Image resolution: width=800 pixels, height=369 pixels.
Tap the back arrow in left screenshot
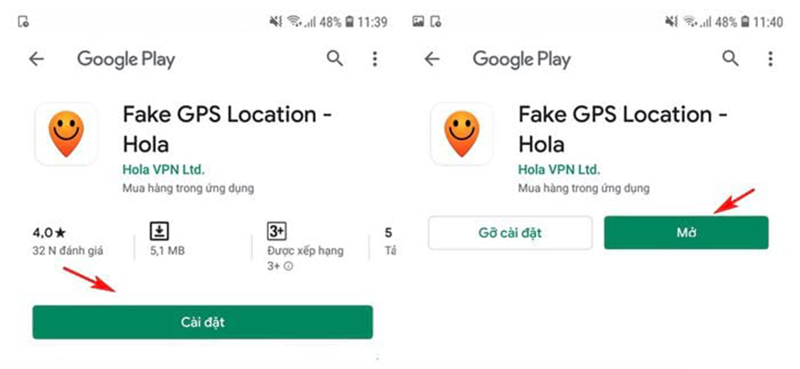tap(36, 59)
